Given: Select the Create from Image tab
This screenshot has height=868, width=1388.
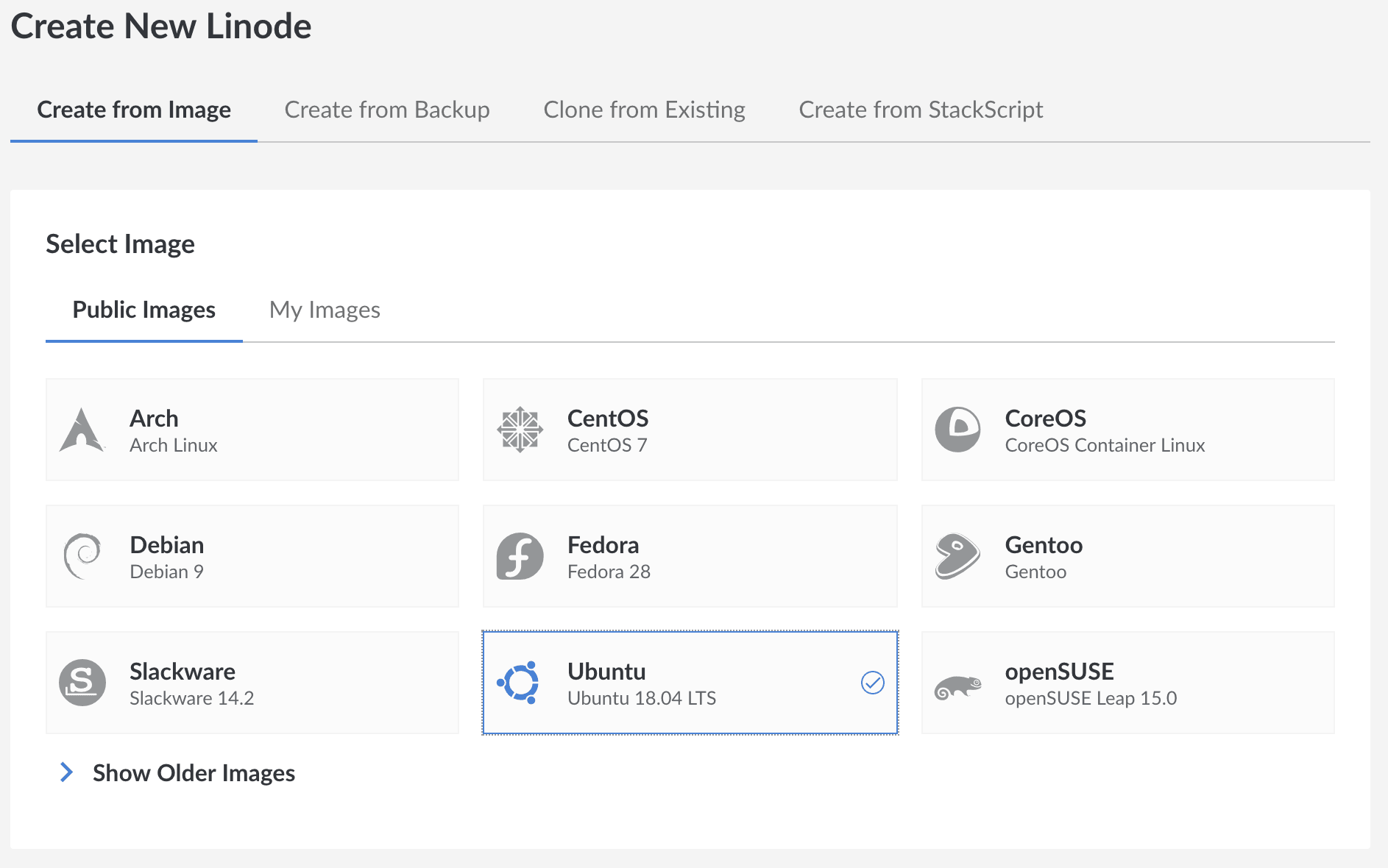Looking at the screenshot, I should point(134,110).
